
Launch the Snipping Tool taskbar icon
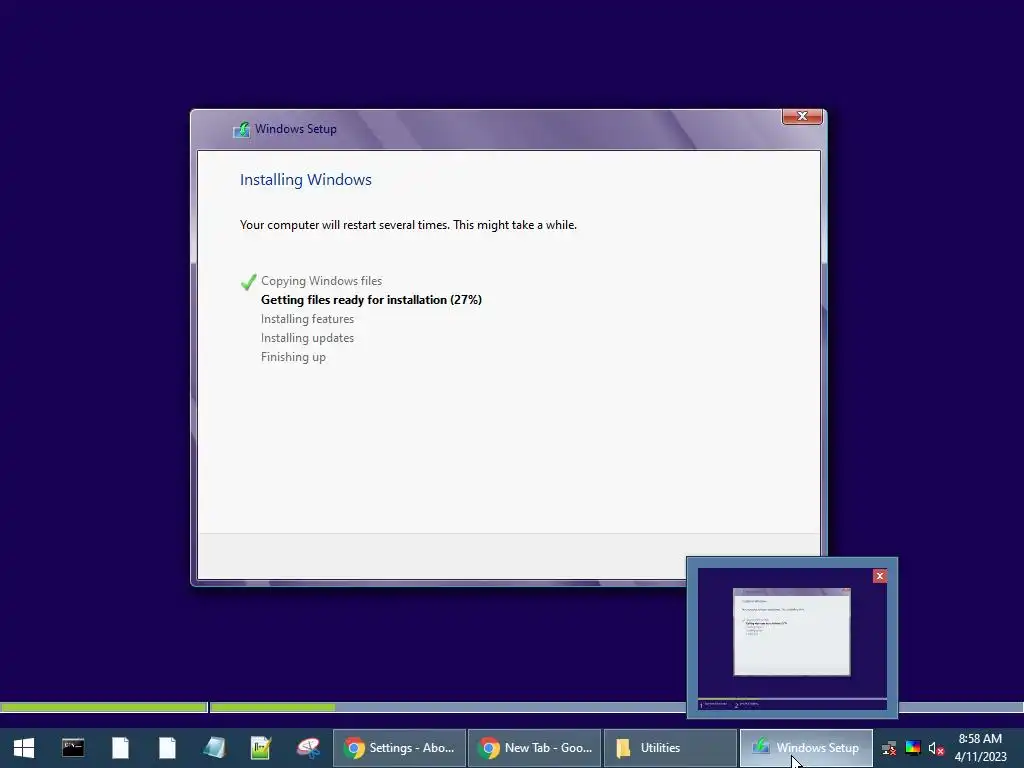(x=308, y=748)
